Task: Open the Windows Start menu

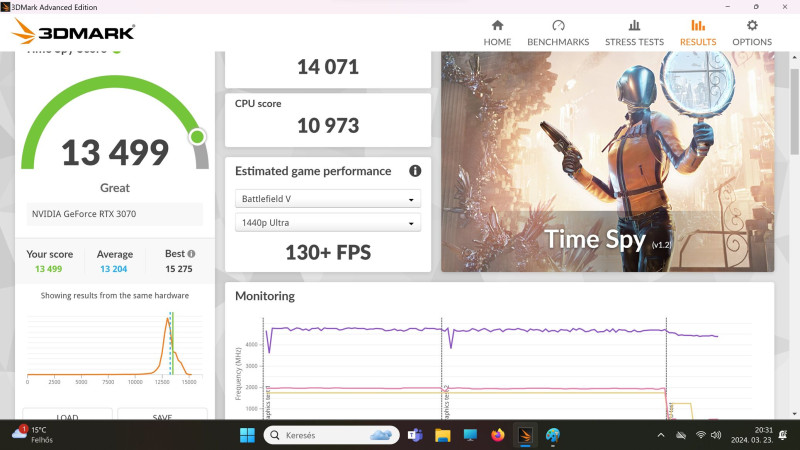Action: (x=247, y=435)
